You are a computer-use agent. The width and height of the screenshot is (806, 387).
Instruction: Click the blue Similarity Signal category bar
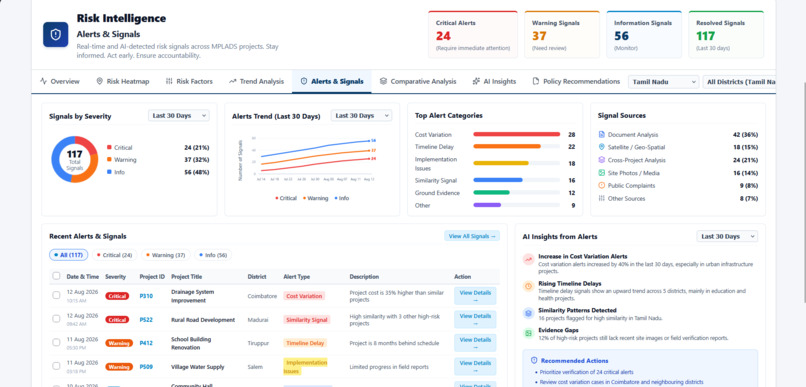tap(498, 180)
